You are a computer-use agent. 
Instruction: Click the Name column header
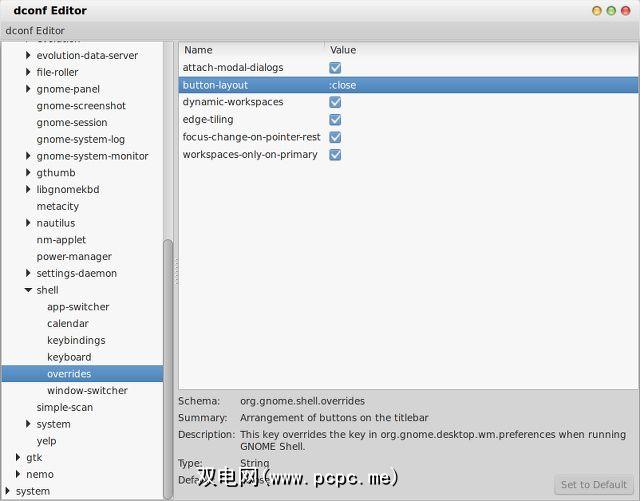click(251, 50)
